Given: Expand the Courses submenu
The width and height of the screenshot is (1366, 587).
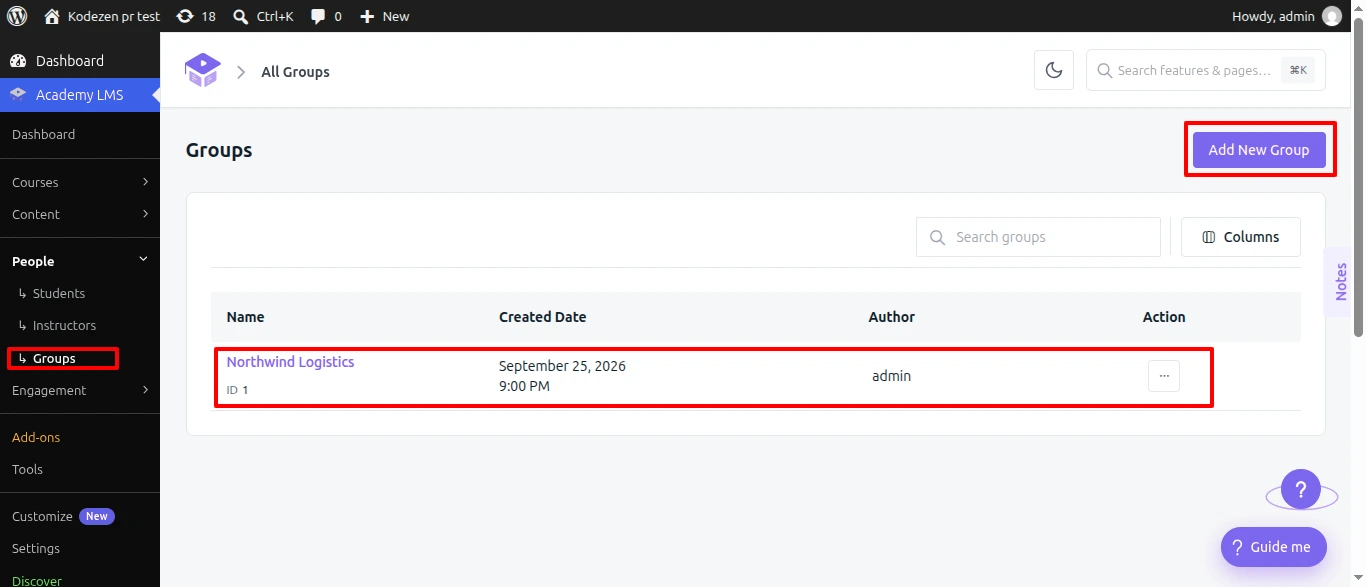Looking at the screenshot, I should click(80, 182).
